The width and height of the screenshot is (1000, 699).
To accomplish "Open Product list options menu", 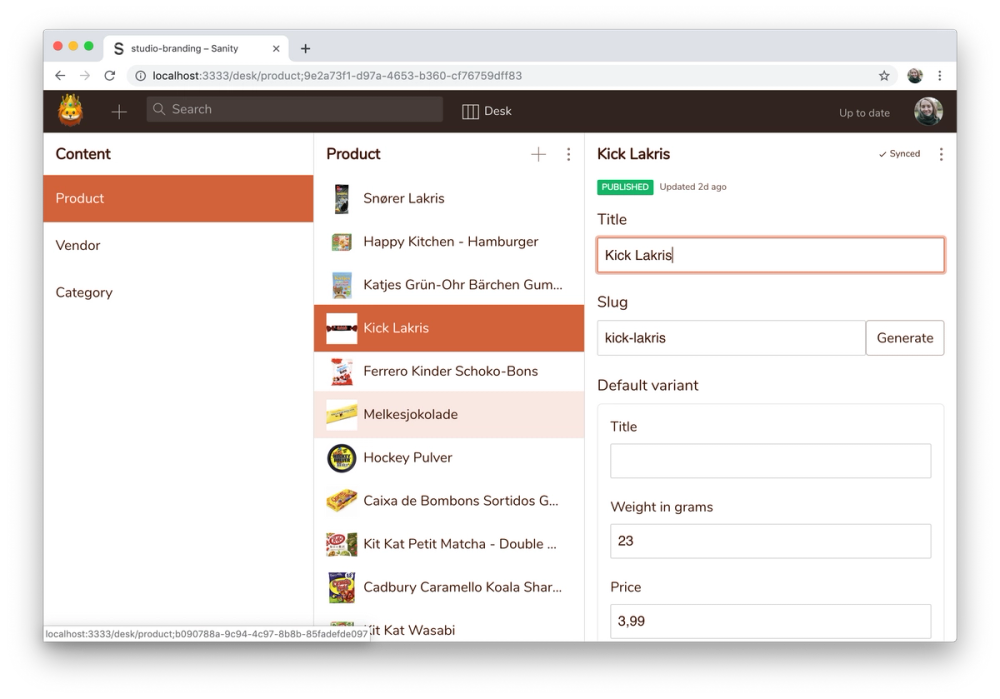I will 568,154.
